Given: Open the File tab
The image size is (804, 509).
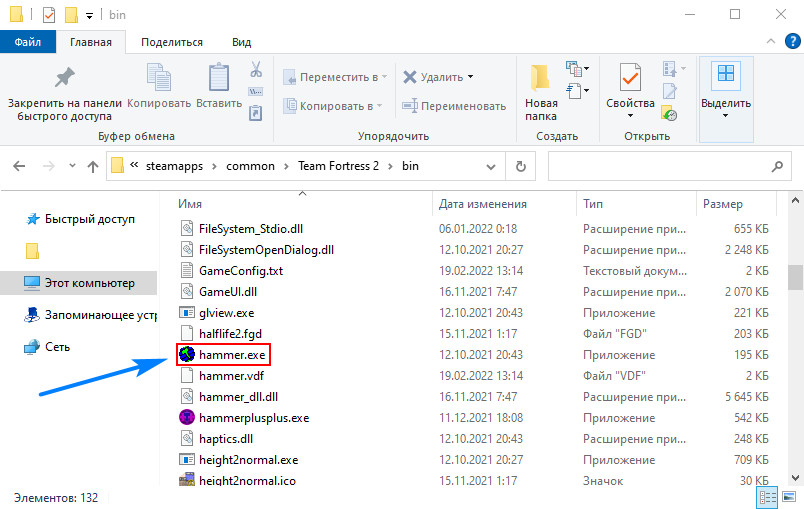Looking at the screenshot, I should point(28,42).
